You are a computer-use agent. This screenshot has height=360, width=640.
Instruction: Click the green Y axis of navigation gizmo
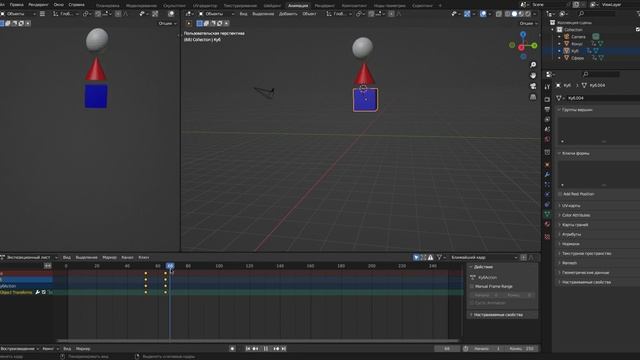click(x=534, y=45)
